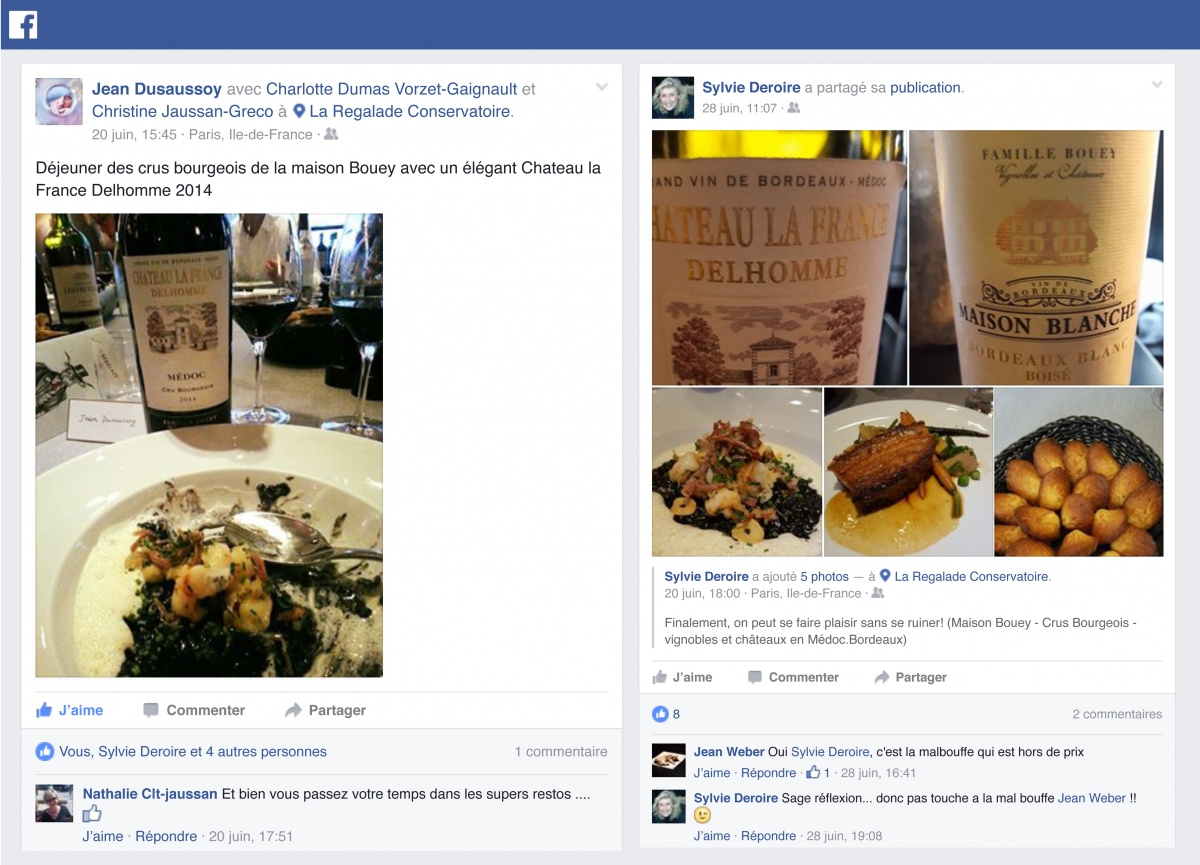This screenshot has width=1200, height=865.
Task: Open Charlotte Dumas Vorzet-Gaignault's profile link
Action: point(391,89)
